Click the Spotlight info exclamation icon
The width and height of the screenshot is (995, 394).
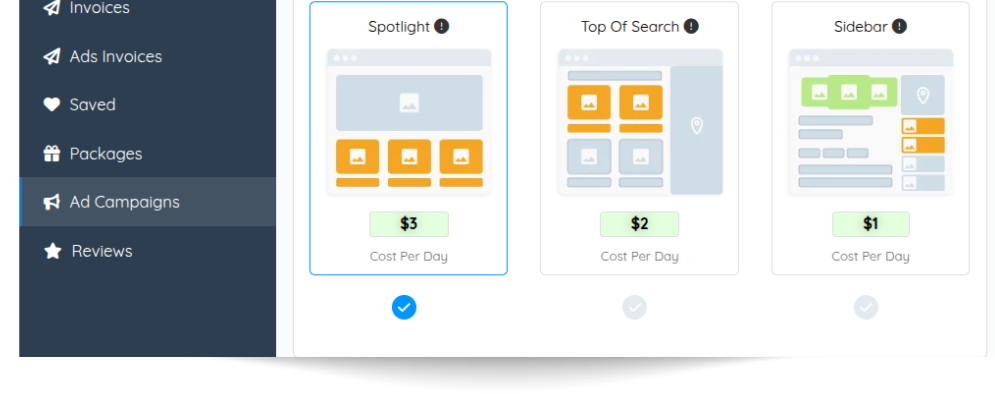[x=442, y=27]
